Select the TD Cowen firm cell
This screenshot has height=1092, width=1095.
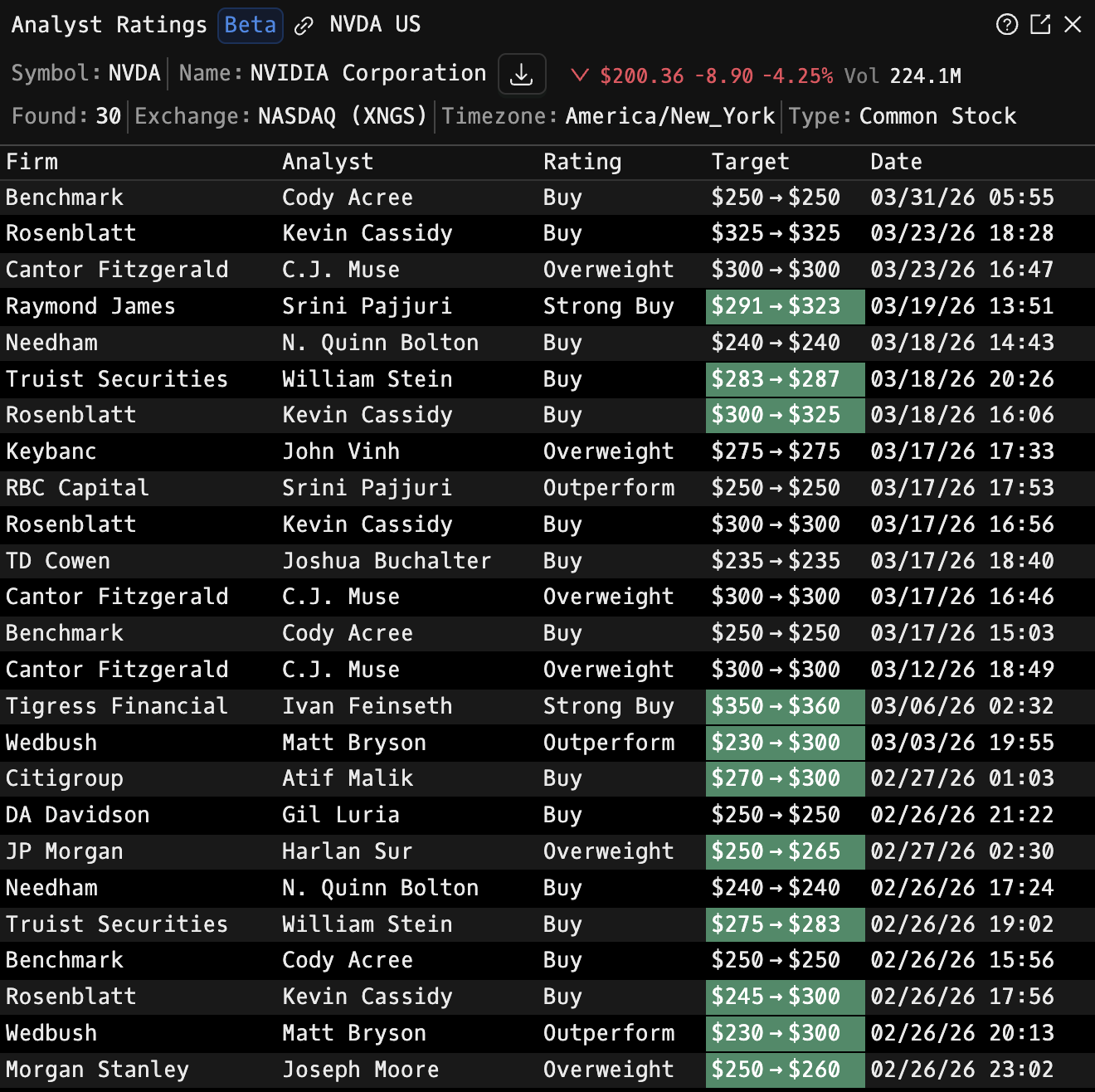pyautogui.click(x=58, y=561)
